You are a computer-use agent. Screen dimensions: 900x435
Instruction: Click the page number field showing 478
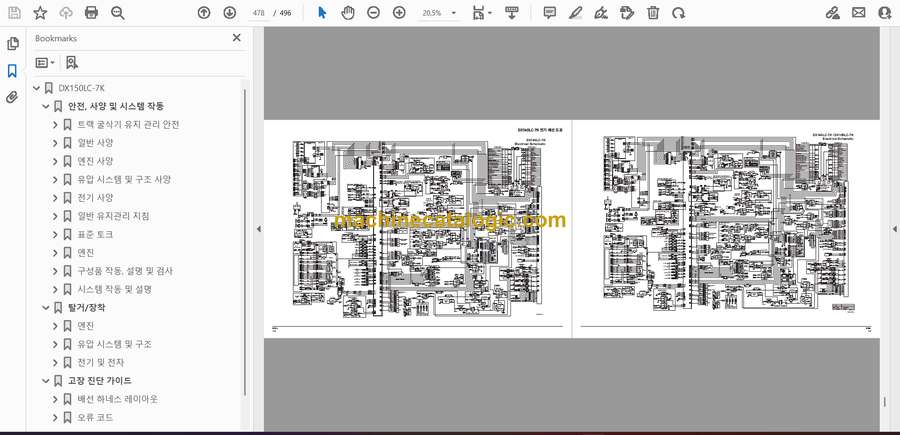[x=259, y=13]
